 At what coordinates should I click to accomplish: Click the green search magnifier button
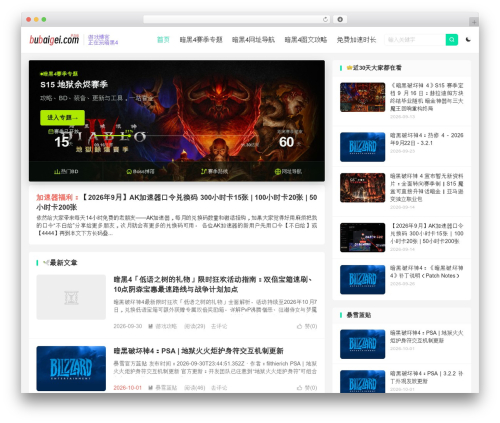click(452, 40)
